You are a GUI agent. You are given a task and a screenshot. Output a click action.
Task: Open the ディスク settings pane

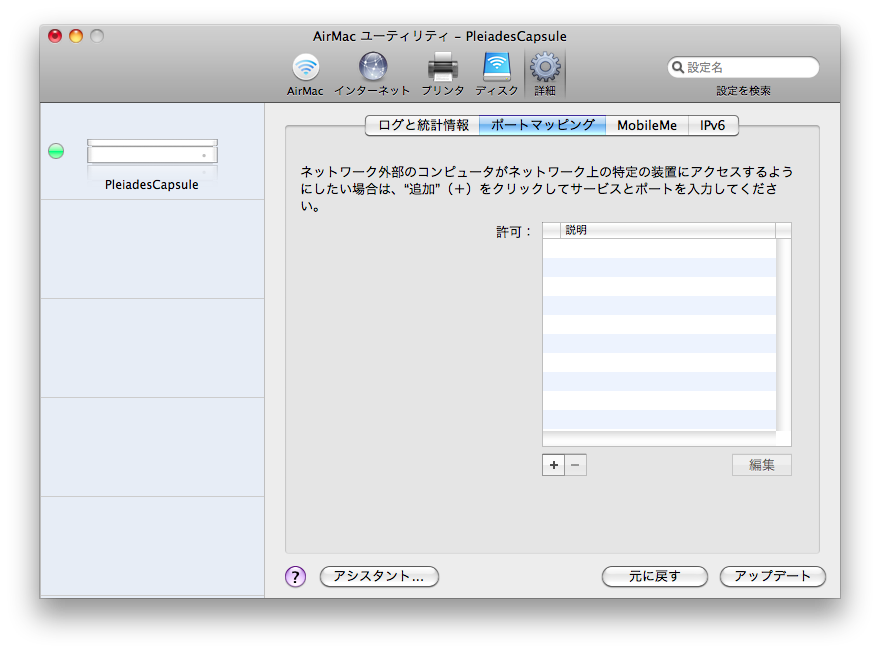point(497,74)
